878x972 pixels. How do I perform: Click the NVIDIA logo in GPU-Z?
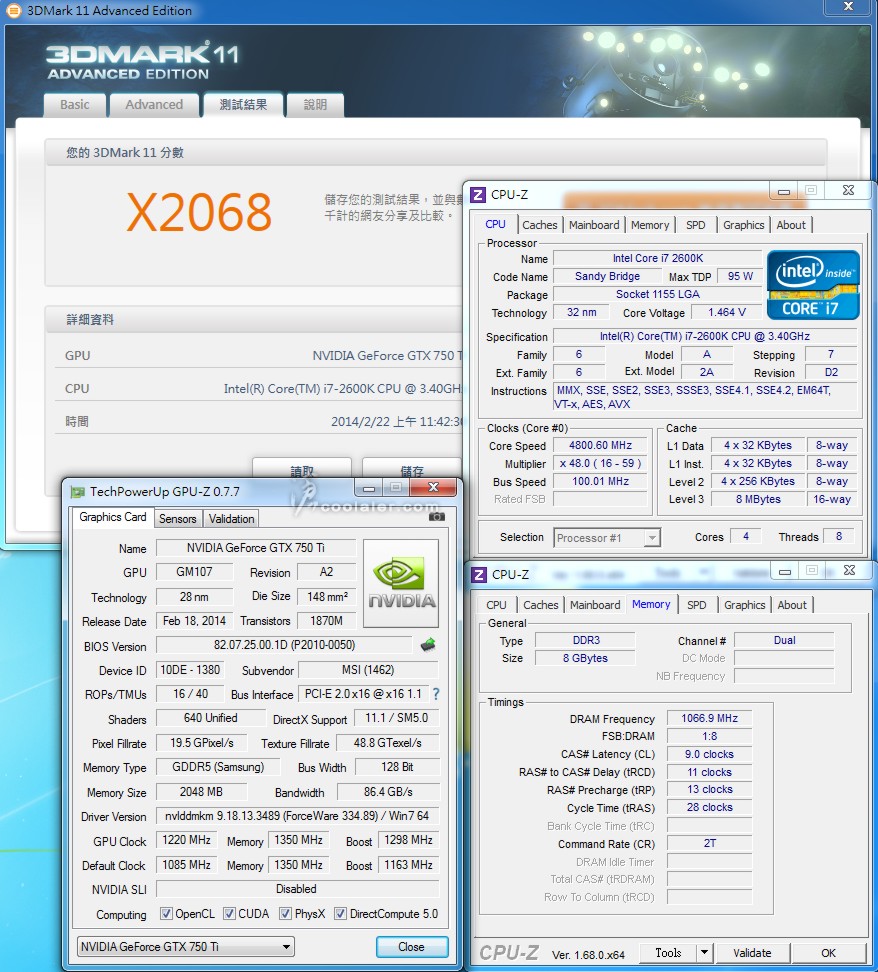tap(401, 583)
